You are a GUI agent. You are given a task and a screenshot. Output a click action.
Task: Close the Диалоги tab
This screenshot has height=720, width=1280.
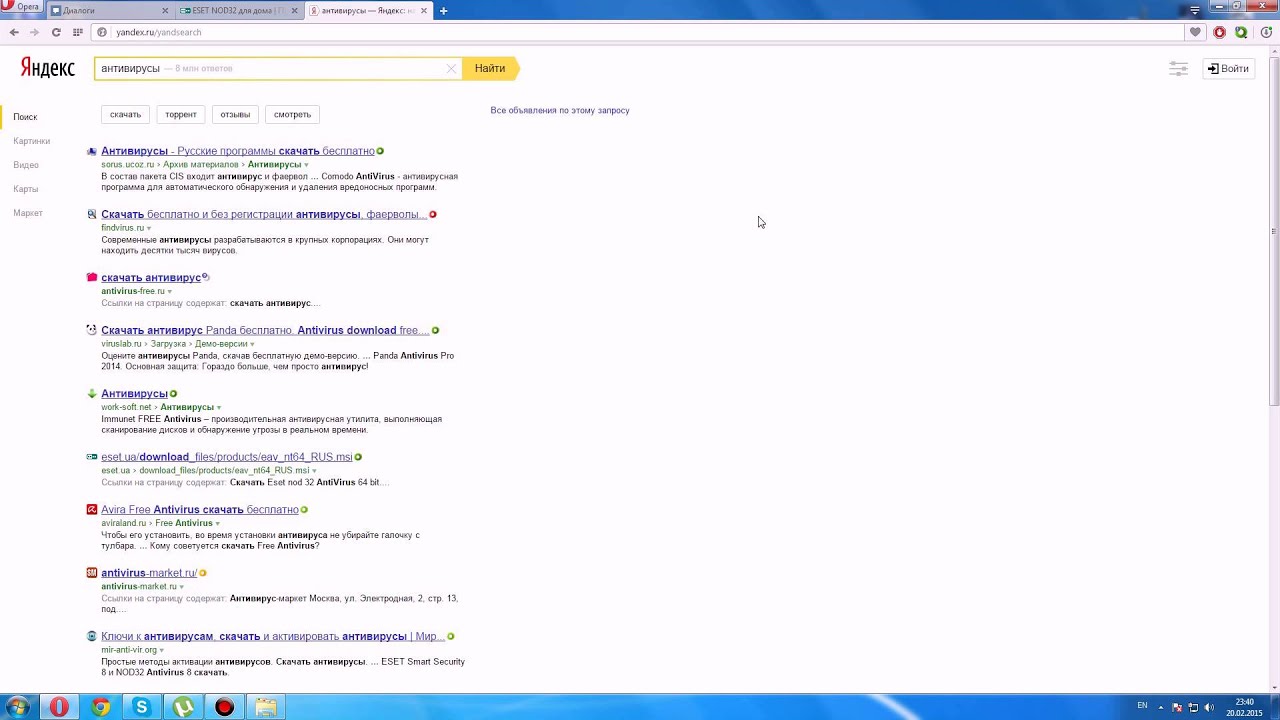[164, 11]
